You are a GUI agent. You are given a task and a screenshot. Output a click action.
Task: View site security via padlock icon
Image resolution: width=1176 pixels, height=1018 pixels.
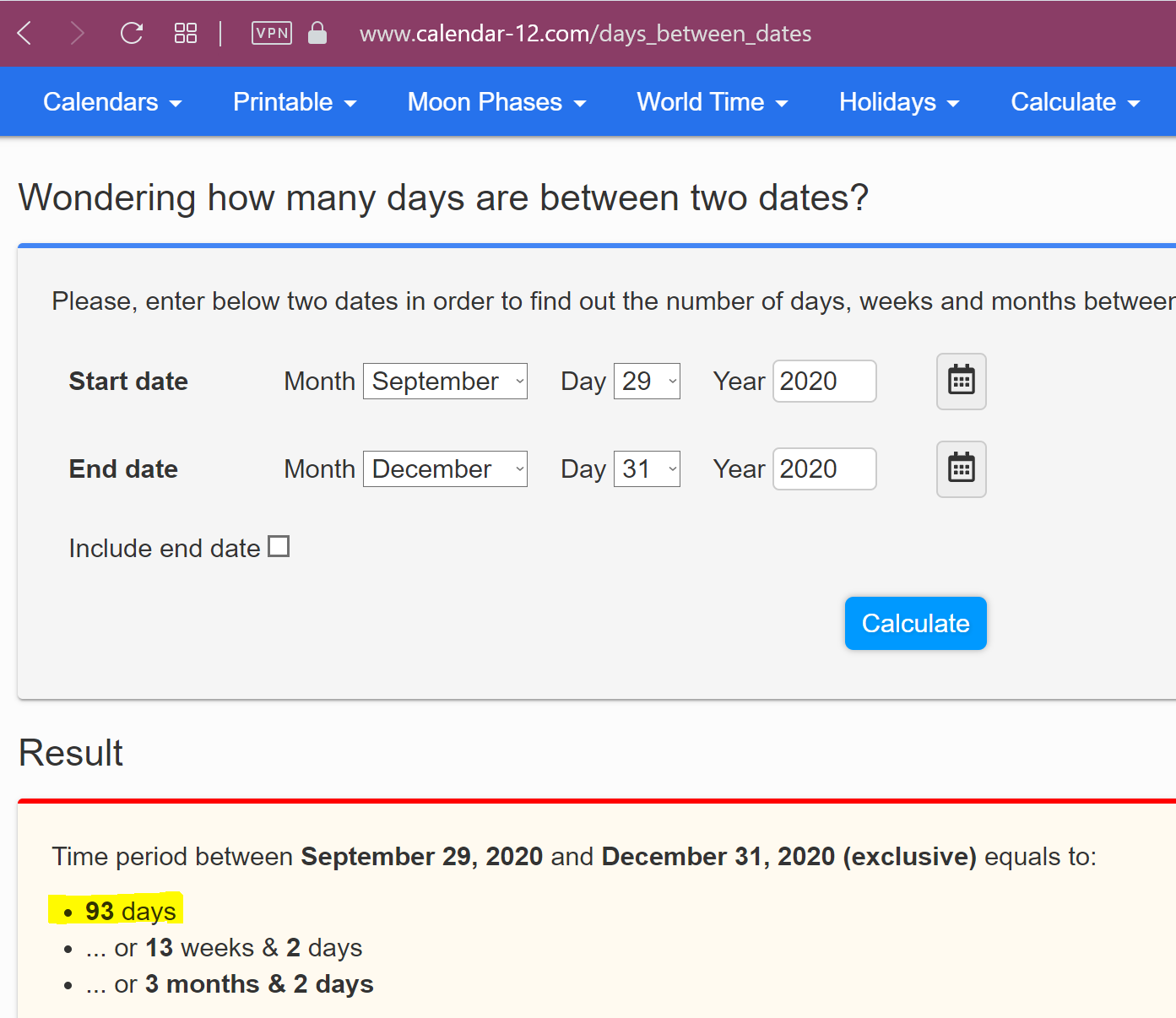pyautogui.click(x=317, y=33)
